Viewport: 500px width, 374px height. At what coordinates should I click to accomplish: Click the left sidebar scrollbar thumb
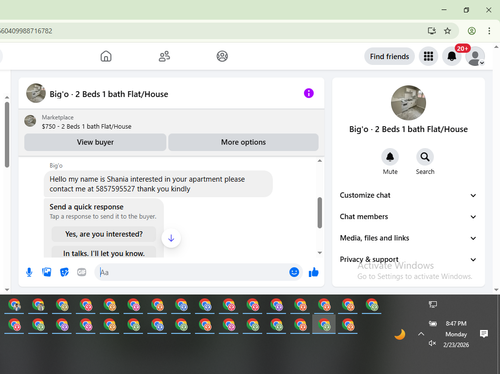[7, 135]
